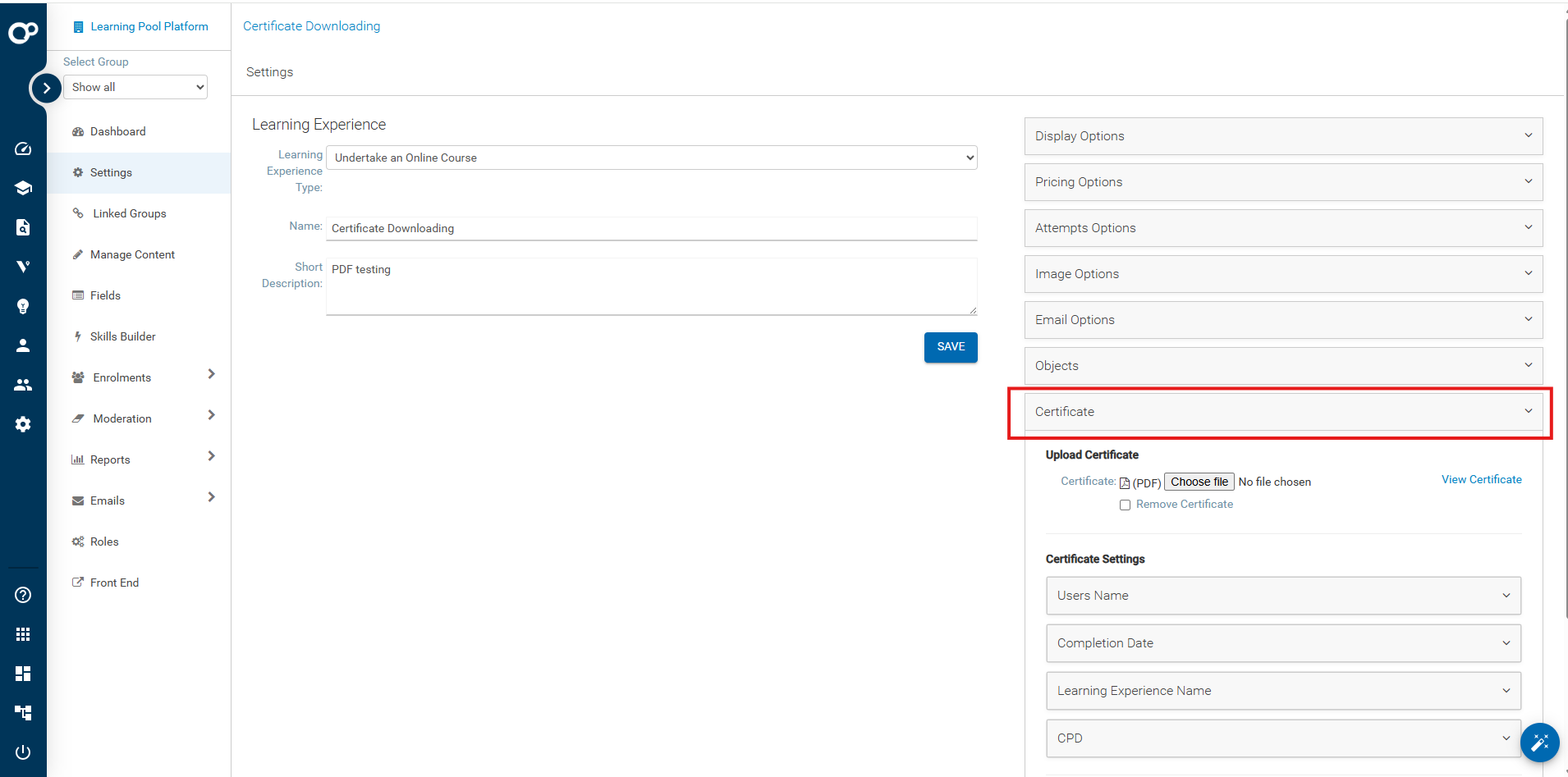Open the lightbulb icon in the dark rail
1568x777 pixels.
click(x=23, y=306)
